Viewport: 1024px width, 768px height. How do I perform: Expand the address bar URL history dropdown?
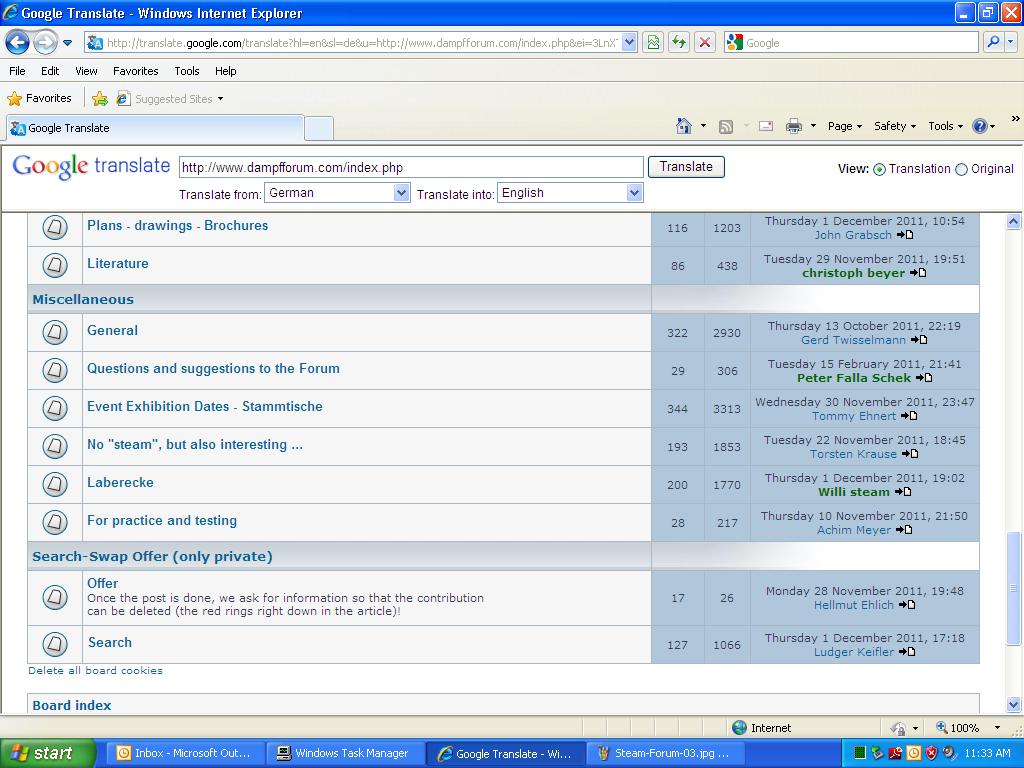pos(629,43)
